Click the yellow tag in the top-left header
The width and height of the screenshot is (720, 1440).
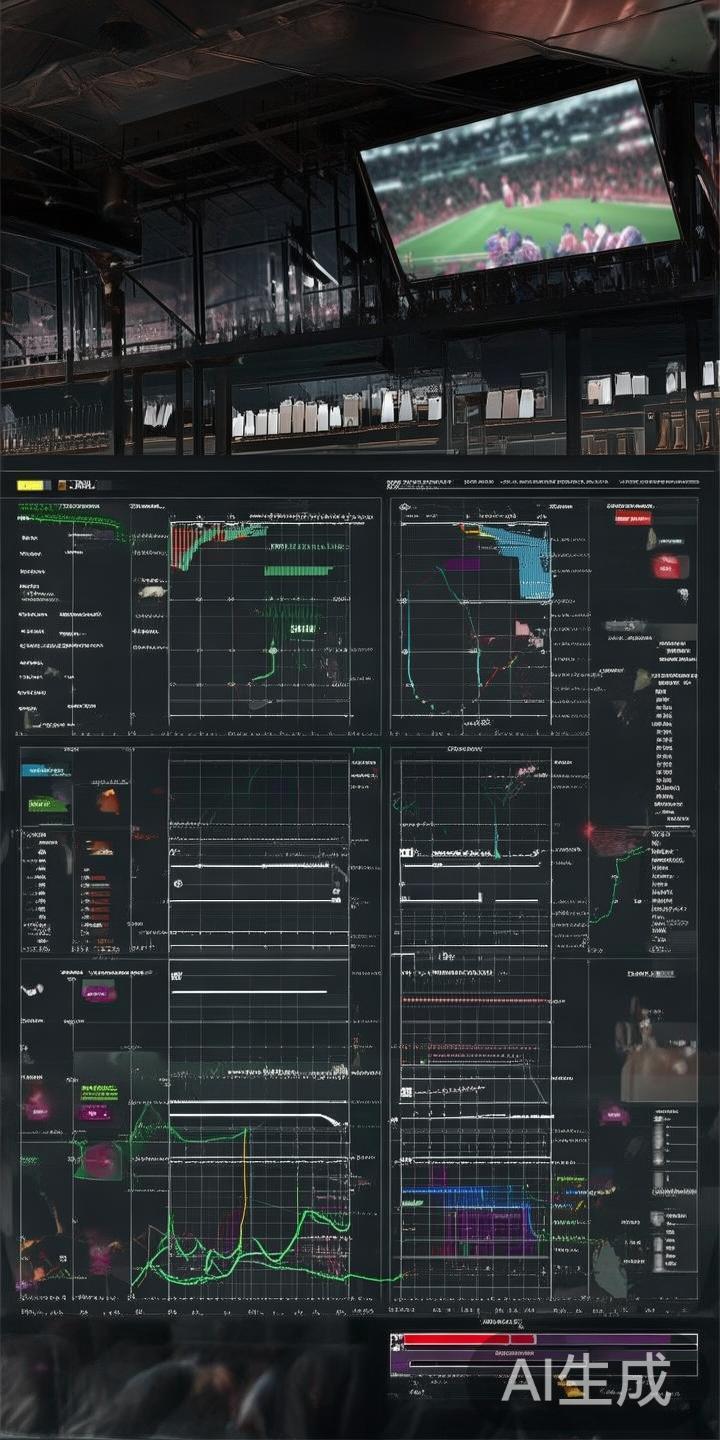[x=30, y=485]
